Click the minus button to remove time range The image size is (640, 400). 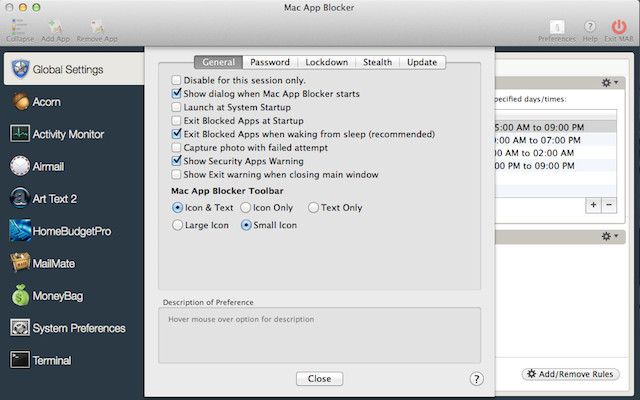(609, 204)
